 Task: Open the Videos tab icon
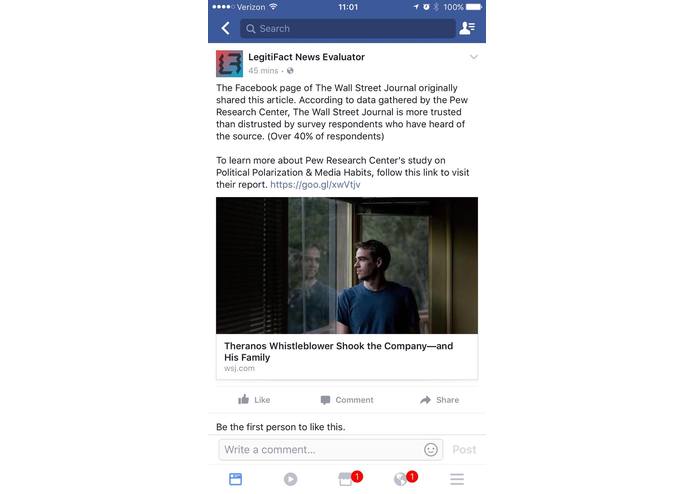[x=291, y=479]
